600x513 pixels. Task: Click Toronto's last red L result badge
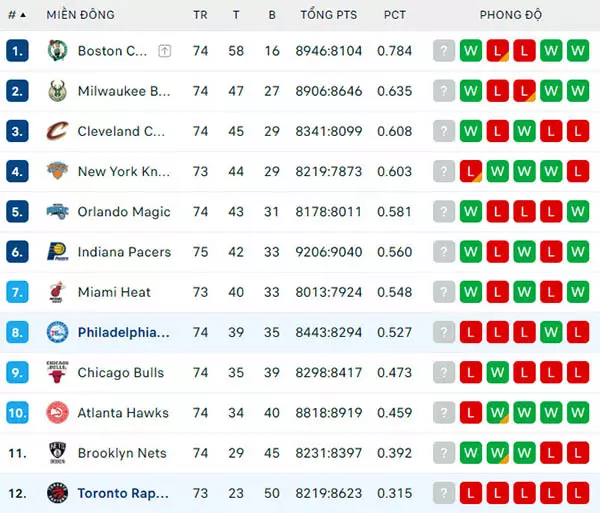[x=578, y=493]
